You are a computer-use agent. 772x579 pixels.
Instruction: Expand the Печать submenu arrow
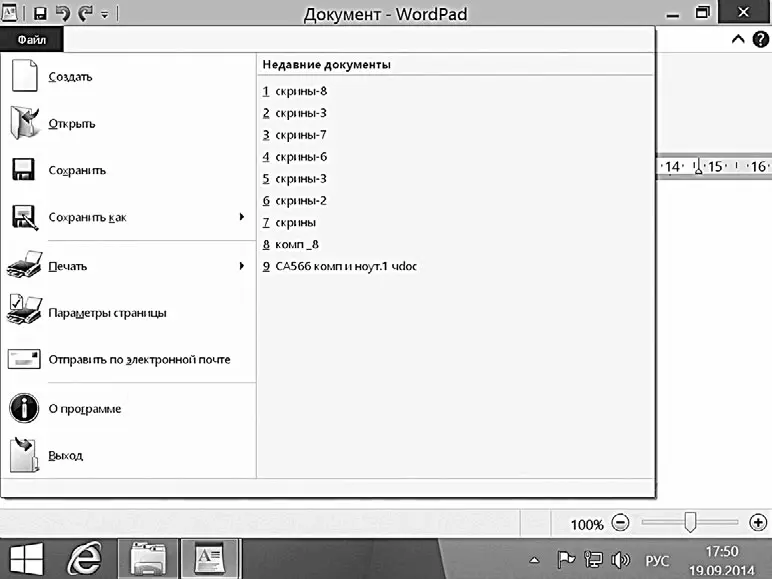point(242,267)
